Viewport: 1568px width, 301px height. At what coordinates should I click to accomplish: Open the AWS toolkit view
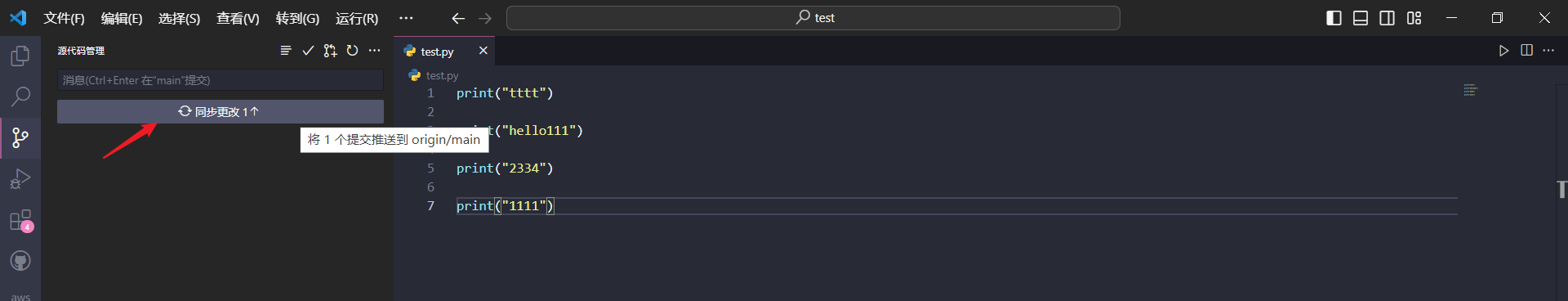click(x=20, y=296)
